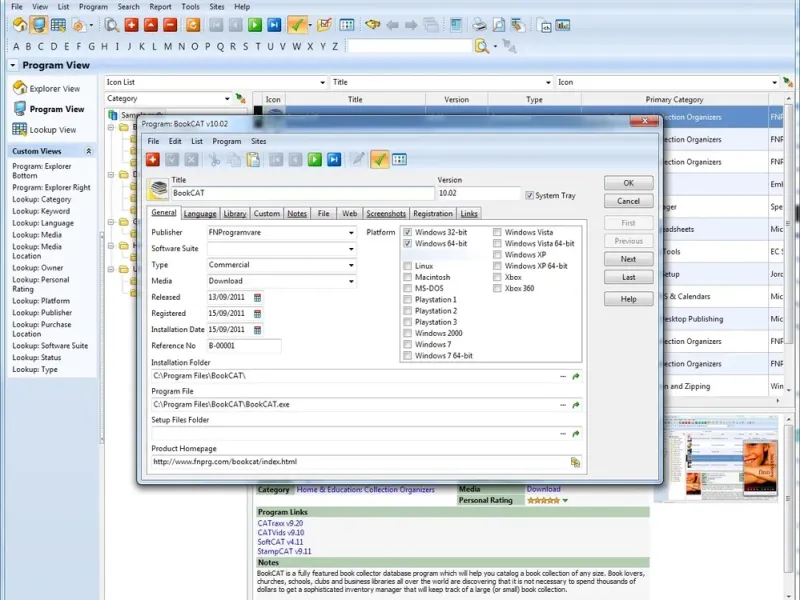Click the Last button in dialog
Viewport: 800px width, 600px height.
tap(629, 277)
